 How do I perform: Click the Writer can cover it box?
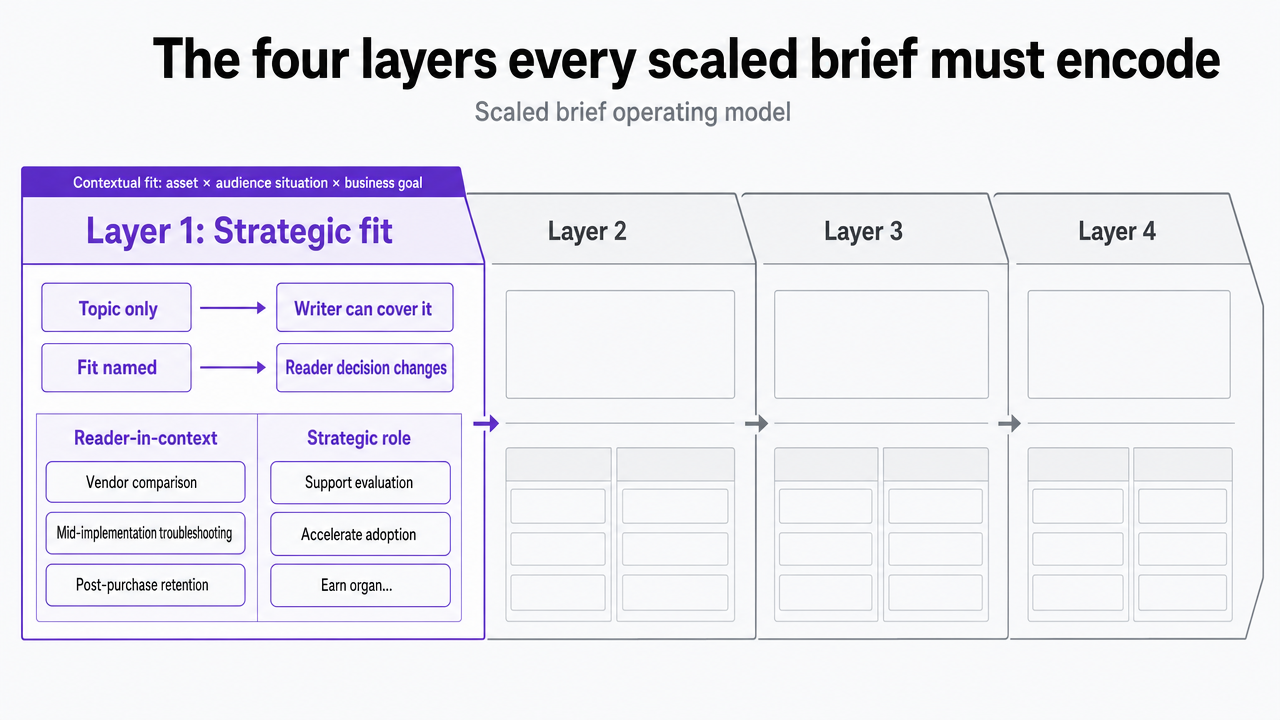[364, 308]
